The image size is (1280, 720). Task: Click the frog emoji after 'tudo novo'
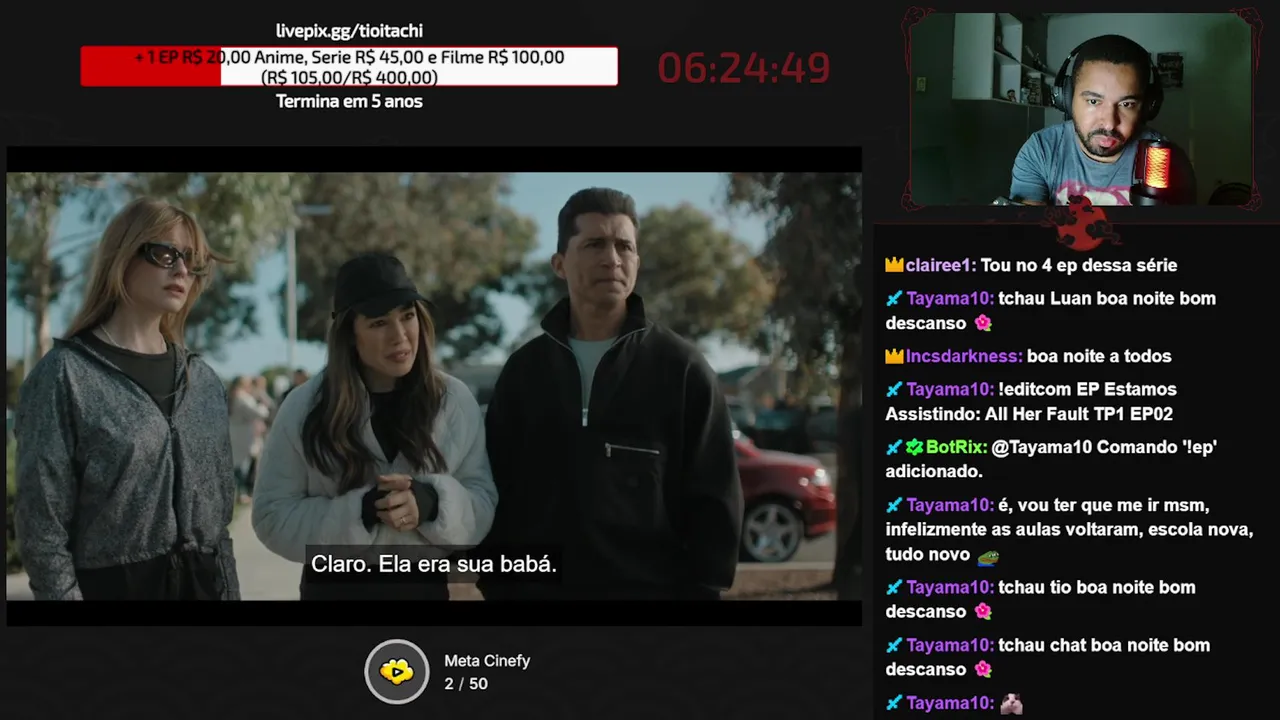coord(988,555)
